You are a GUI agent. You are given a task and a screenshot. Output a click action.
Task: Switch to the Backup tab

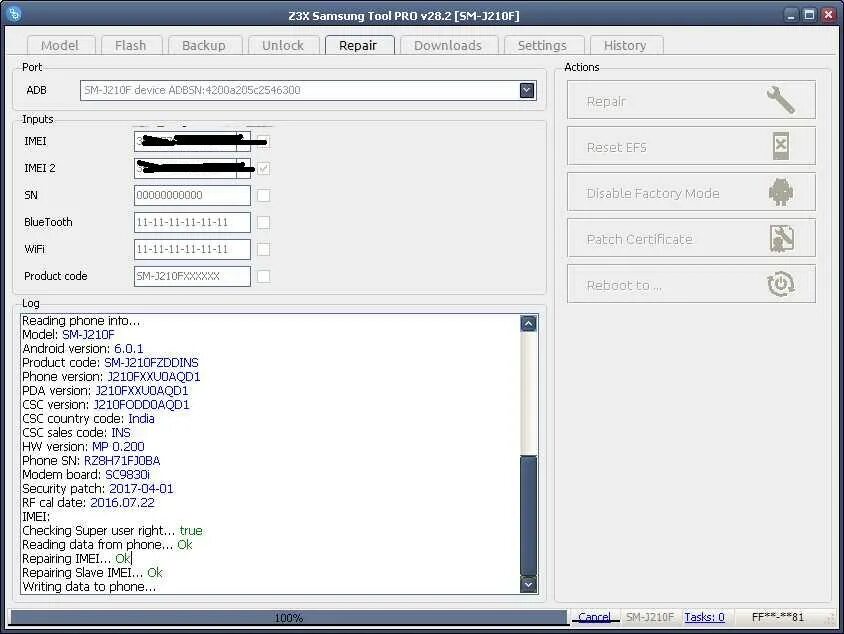coord(204,45)
